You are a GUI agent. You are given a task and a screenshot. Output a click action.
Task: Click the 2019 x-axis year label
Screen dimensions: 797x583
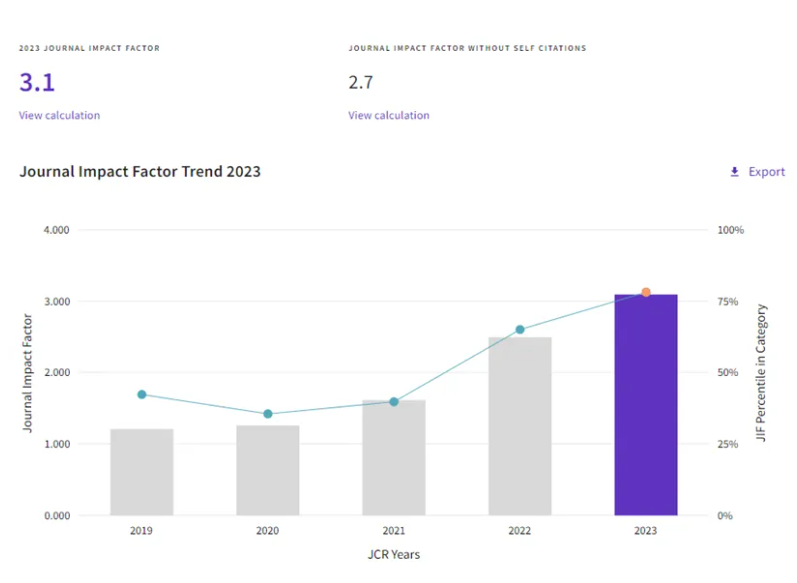pyautogui.click(x=142, y=531)
